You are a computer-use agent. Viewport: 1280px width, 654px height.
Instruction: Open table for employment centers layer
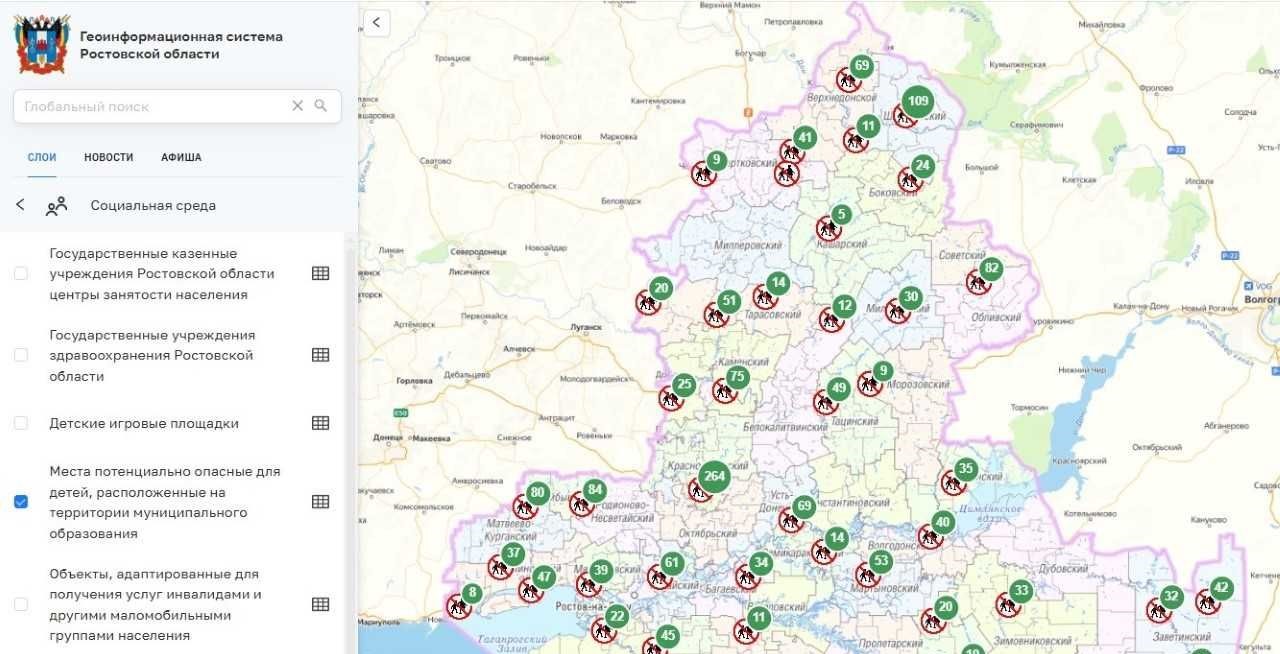(320, 274)
